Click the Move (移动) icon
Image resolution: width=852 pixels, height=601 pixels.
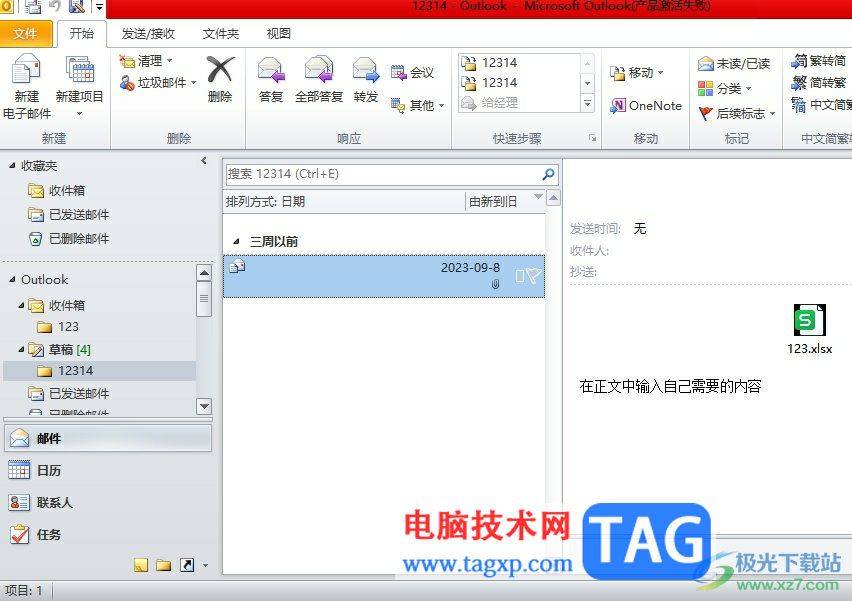(x=618, y=73)
